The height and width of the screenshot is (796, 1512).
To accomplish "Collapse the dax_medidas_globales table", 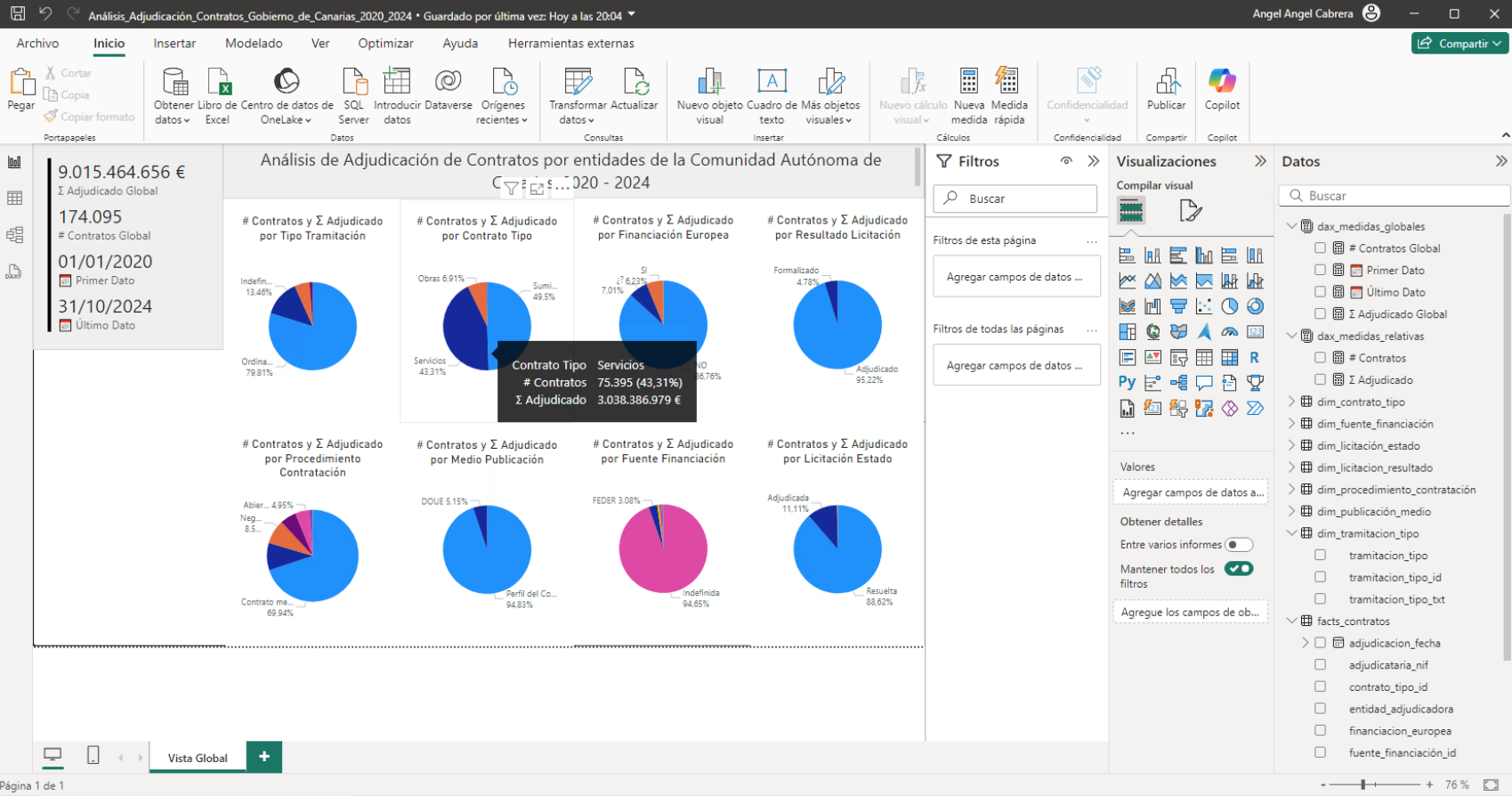I will tap(1292, 226).
